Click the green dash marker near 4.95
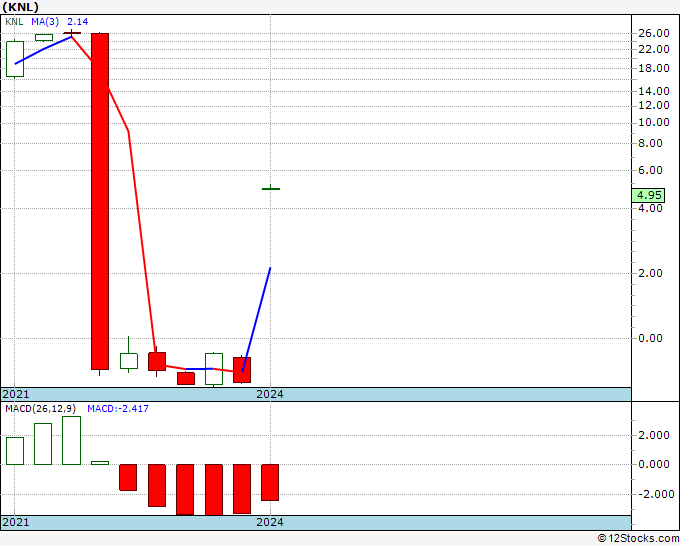The width and height of the screenshot is (680, 546). pyautogui.click(x=271, y=189)
